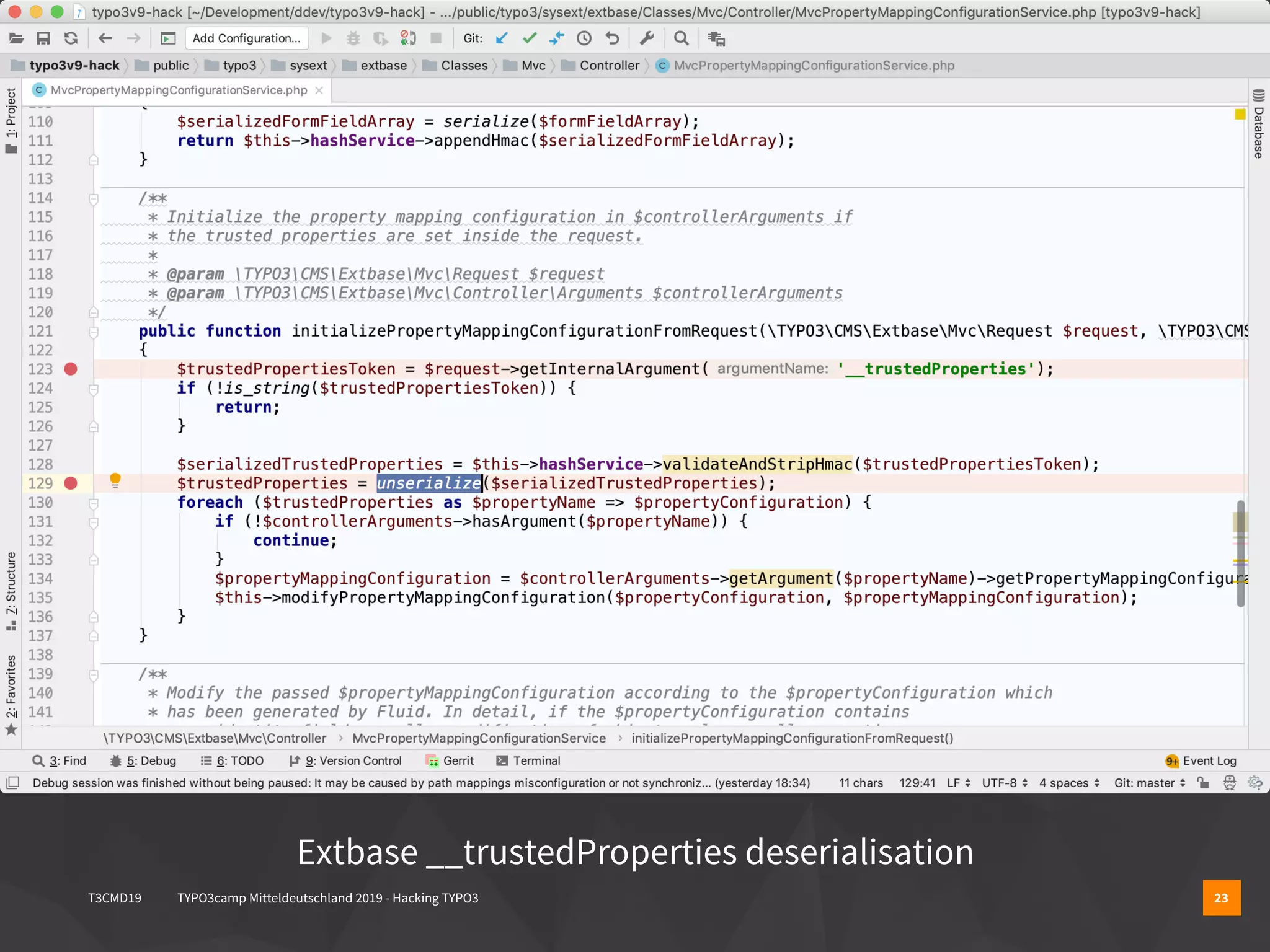The width and height of the screenshot is (1270, 952).
Task: Open the Structure tool window
Action: click(11, 591)
